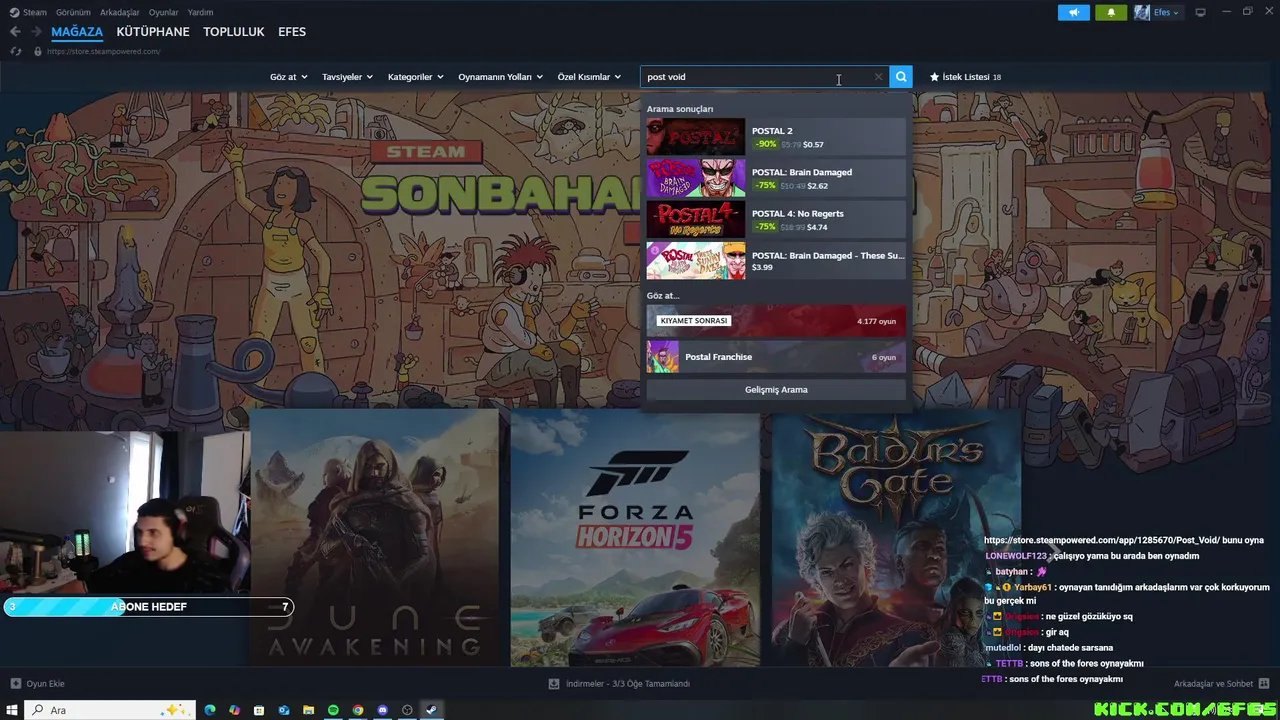The width and height of the screenshot is (1280, 720).
Task: Launch Microsoft Edge from taskbar
Action: tap(210, 710)
